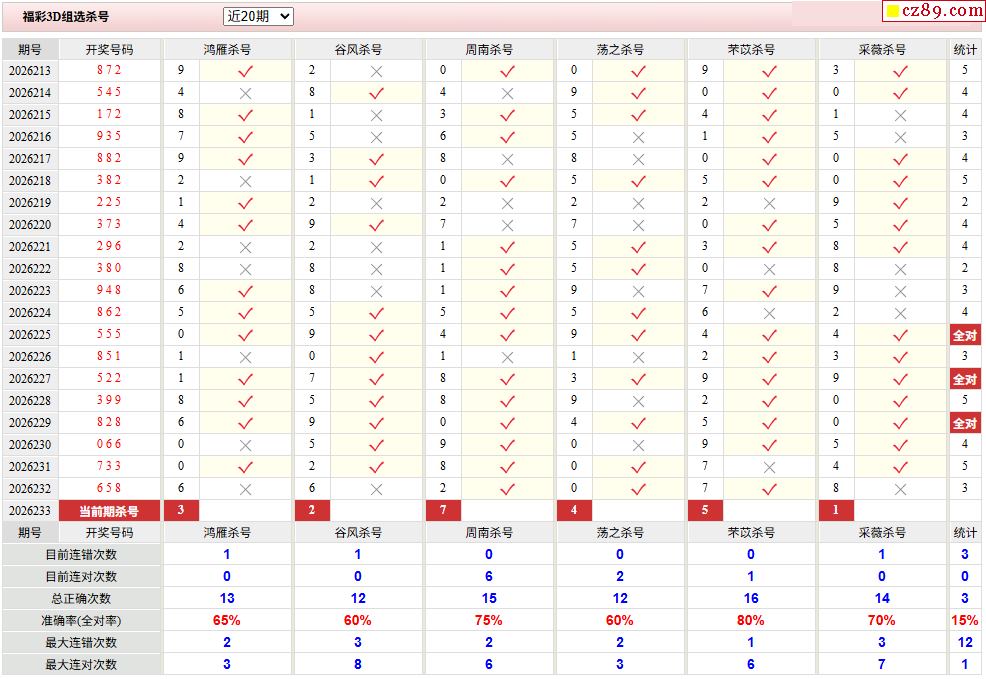Click the 准确率(全对率) row label
Viewport: 986px width, 679px height.
[x=81, y=621]
